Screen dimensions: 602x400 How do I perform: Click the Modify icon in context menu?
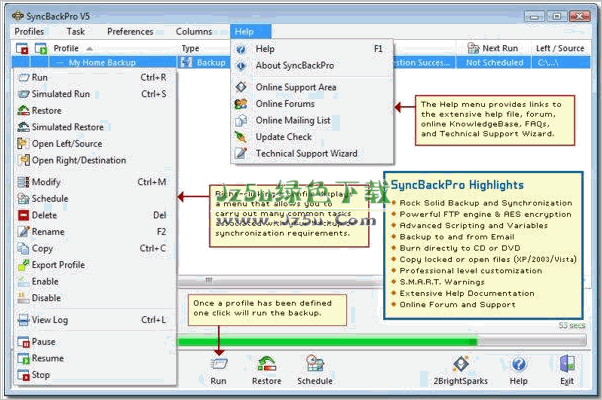[x=23, y=182]
